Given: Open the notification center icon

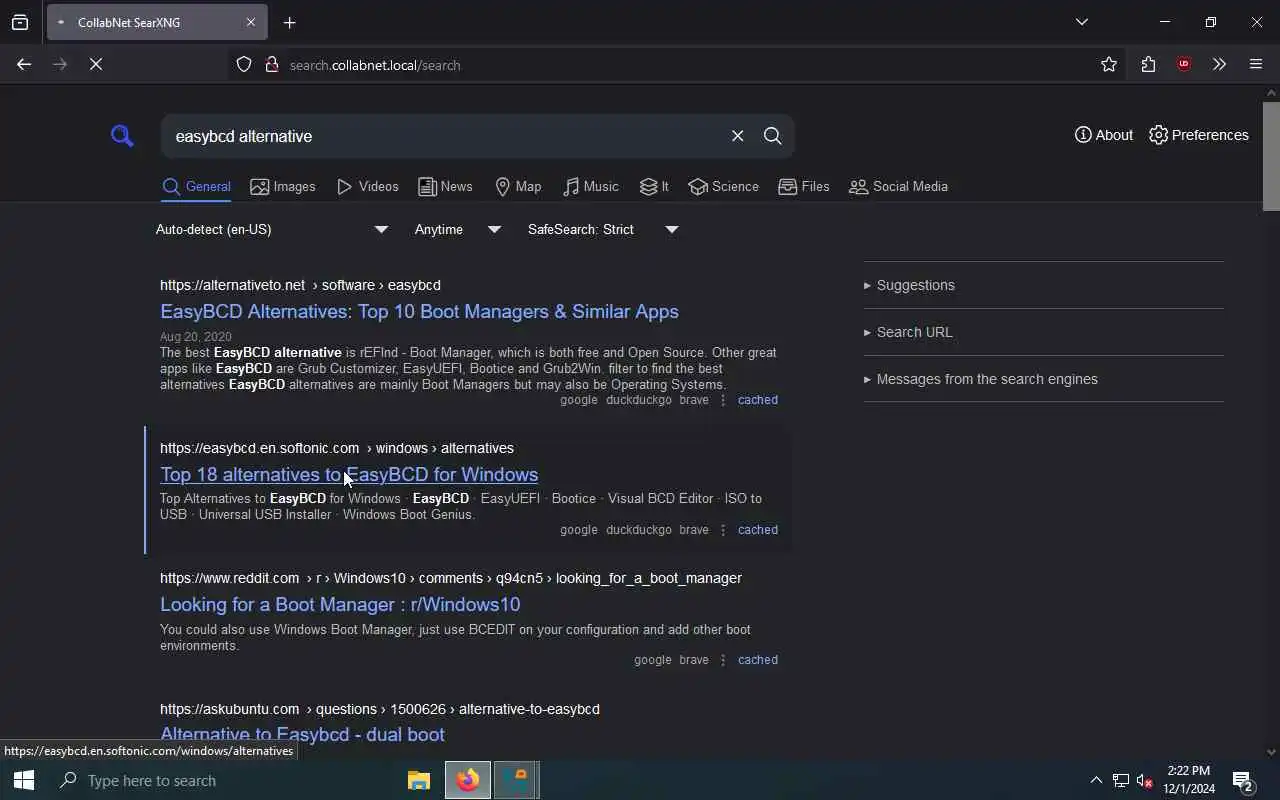Looking at the screenshot, I should point(1243,780).
